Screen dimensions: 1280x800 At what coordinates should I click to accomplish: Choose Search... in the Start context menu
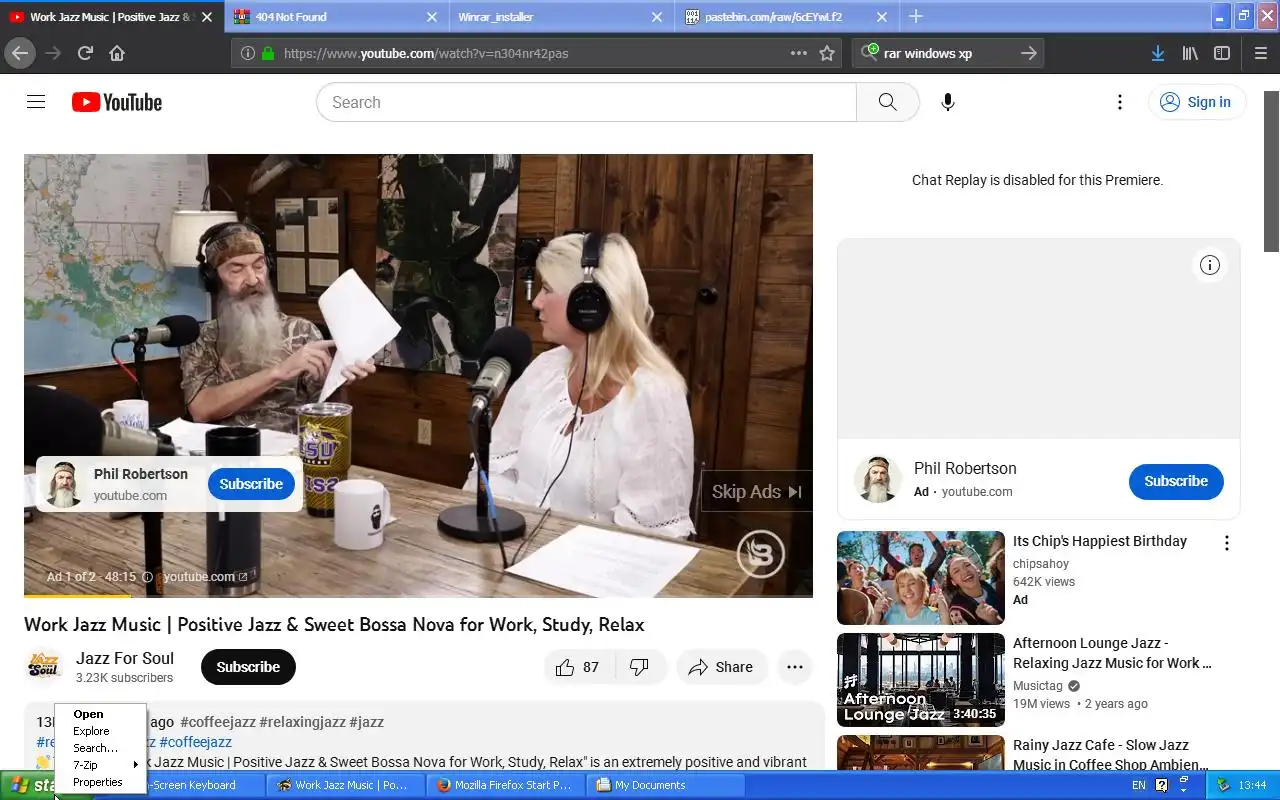pos(100,748)
